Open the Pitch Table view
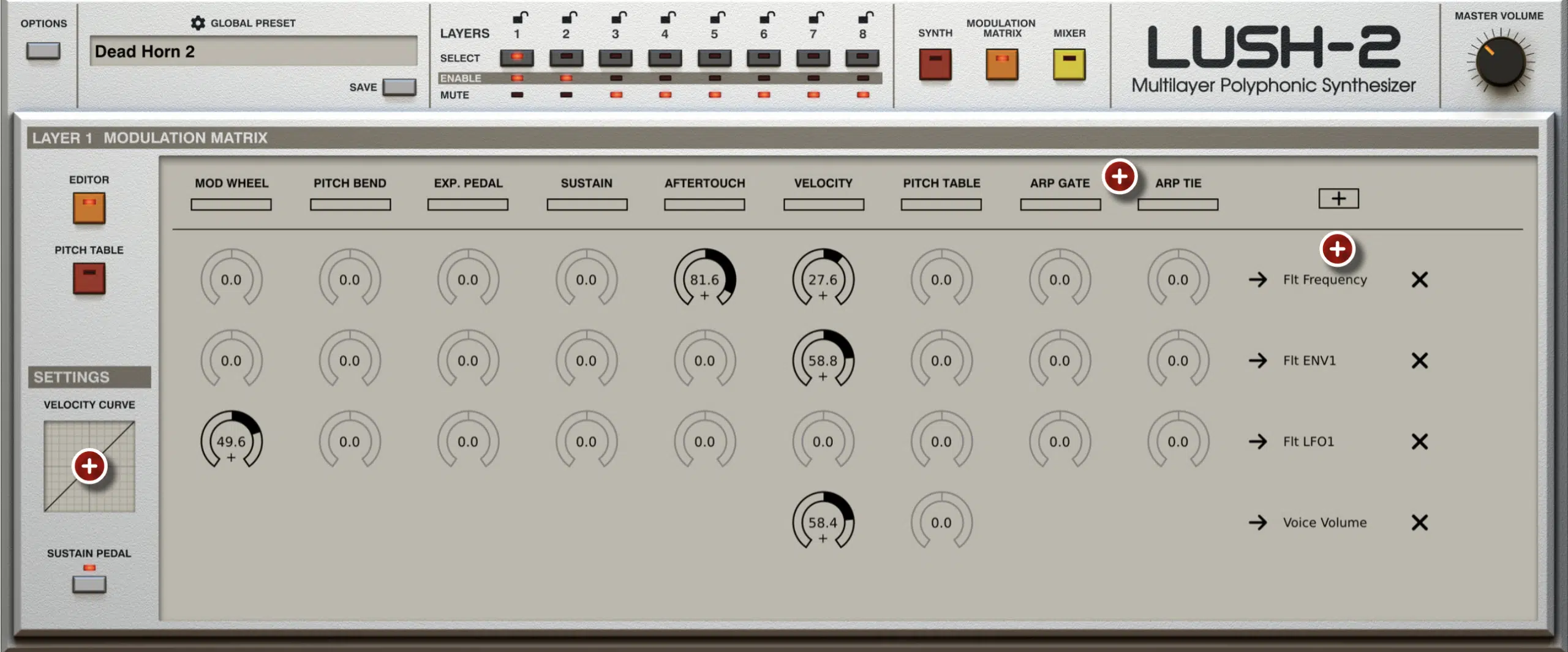 pos(89,279)
